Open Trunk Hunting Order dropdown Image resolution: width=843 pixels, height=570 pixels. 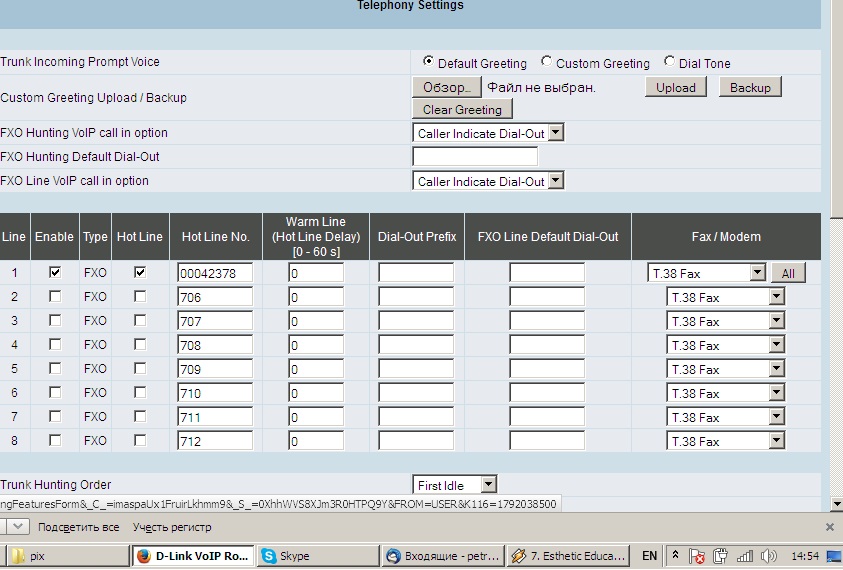pos(454,485)
